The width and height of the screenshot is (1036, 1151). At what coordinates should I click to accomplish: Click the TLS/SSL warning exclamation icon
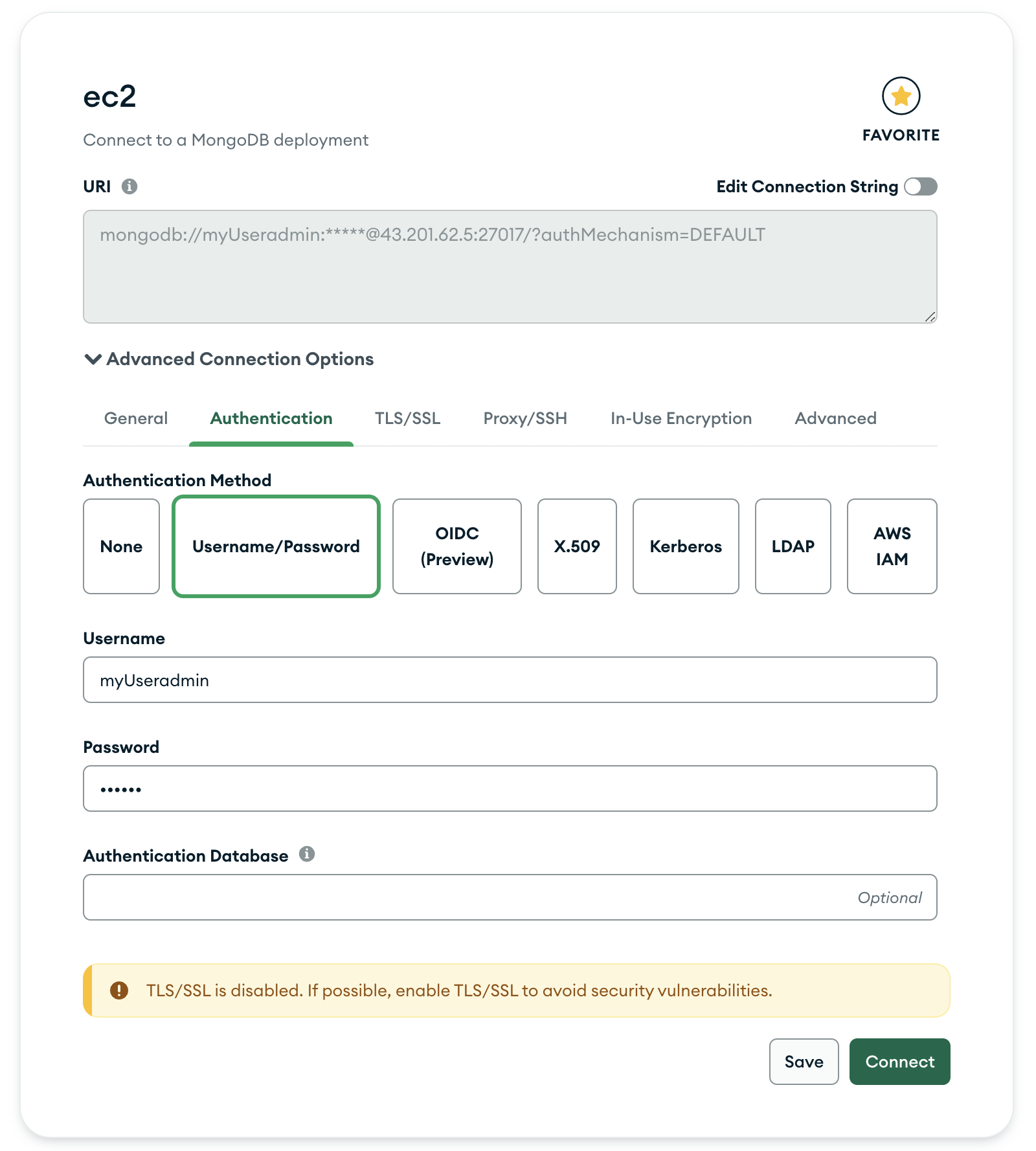(119, 990)
